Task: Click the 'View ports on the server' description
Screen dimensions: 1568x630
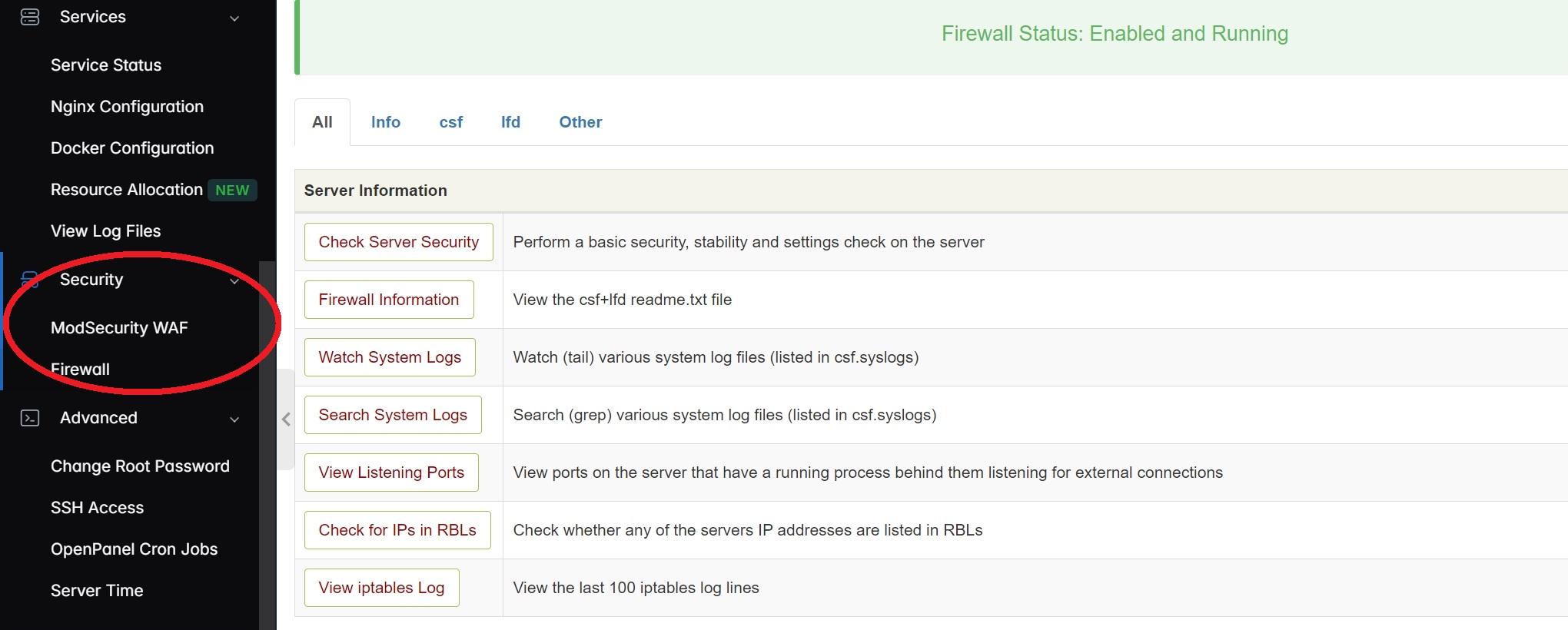Action: point(868,472)
